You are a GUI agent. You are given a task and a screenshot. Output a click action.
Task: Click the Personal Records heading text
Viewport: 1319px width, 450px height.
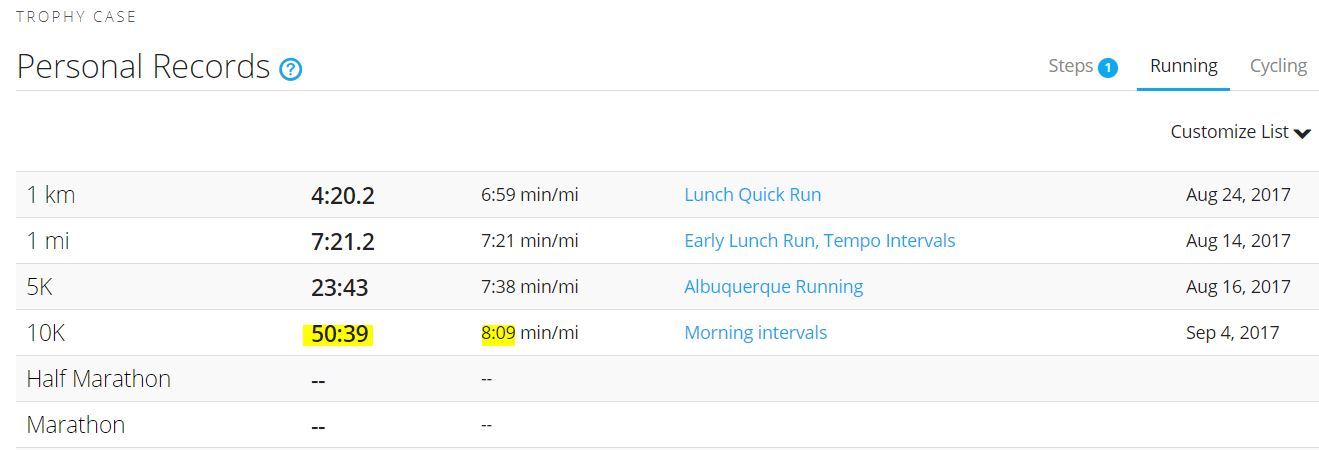pyautogui.click(x=143, y=67)
